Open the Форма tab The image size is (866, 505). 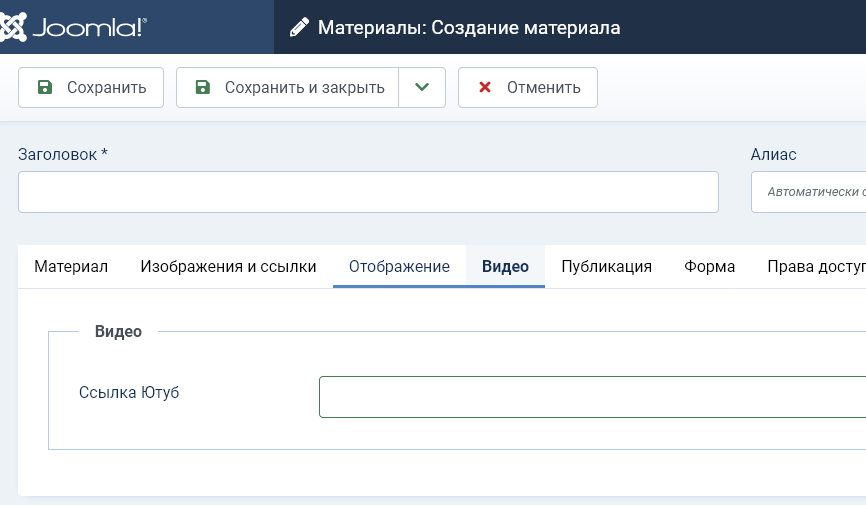click(710, 266)
